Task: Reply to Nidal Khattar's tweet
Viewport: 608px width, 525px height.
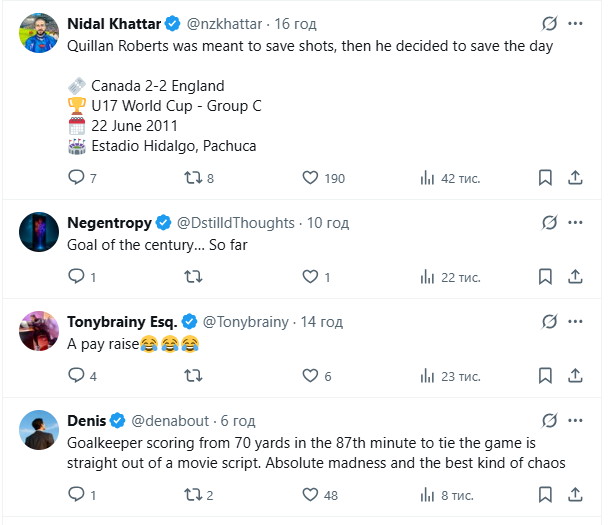Action: pyautogui.click(x=76, y=178)
